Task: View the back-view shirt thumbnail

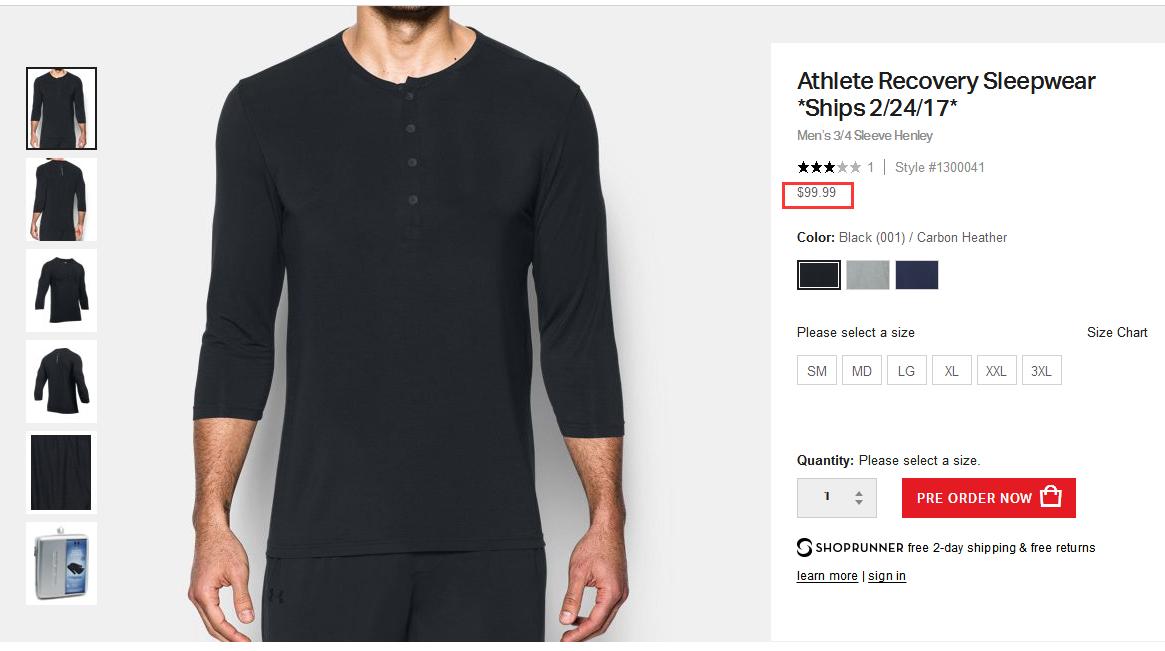Action: [61, 199]
